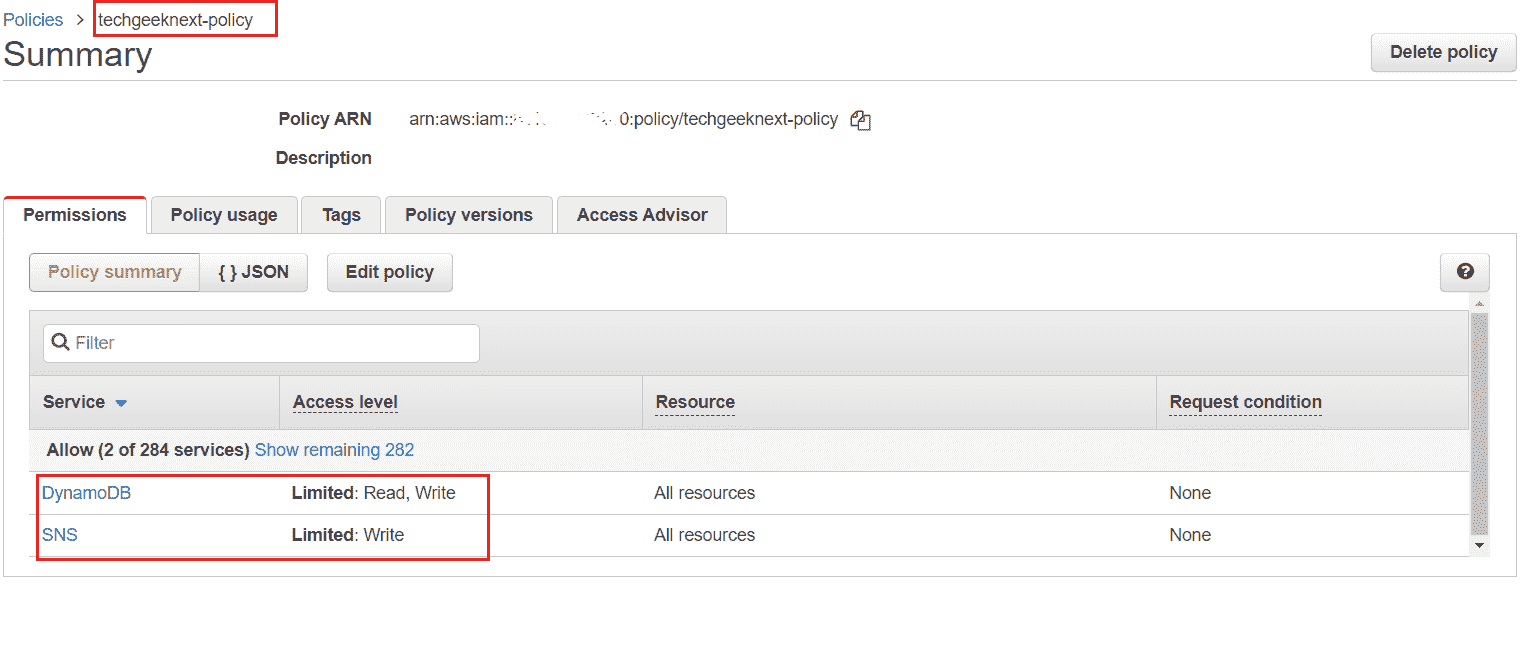Open the Tags tab
The width and height of the screenshot is (1526, 650).
pos(341,215)
